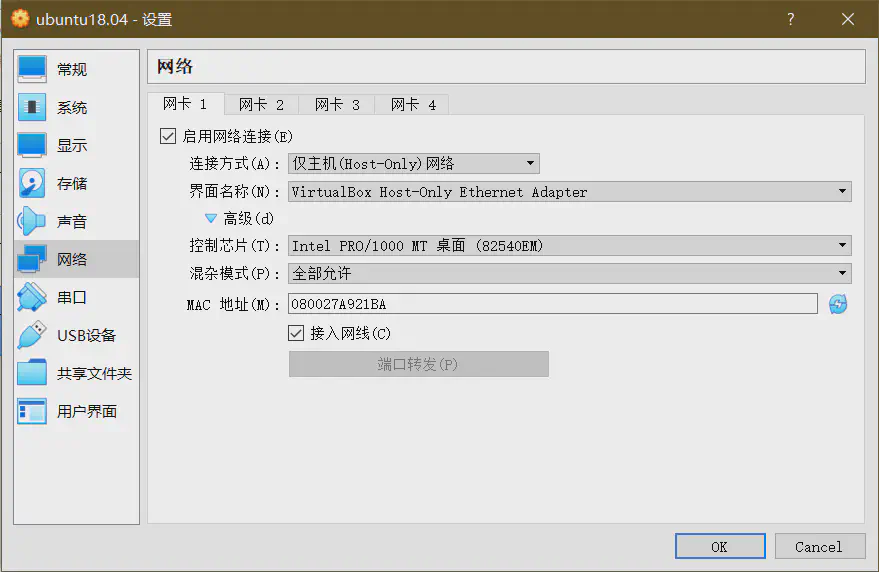Select the 存储 (Storage) disk icon
The image size is (879, 572).
tap(32, 183)
